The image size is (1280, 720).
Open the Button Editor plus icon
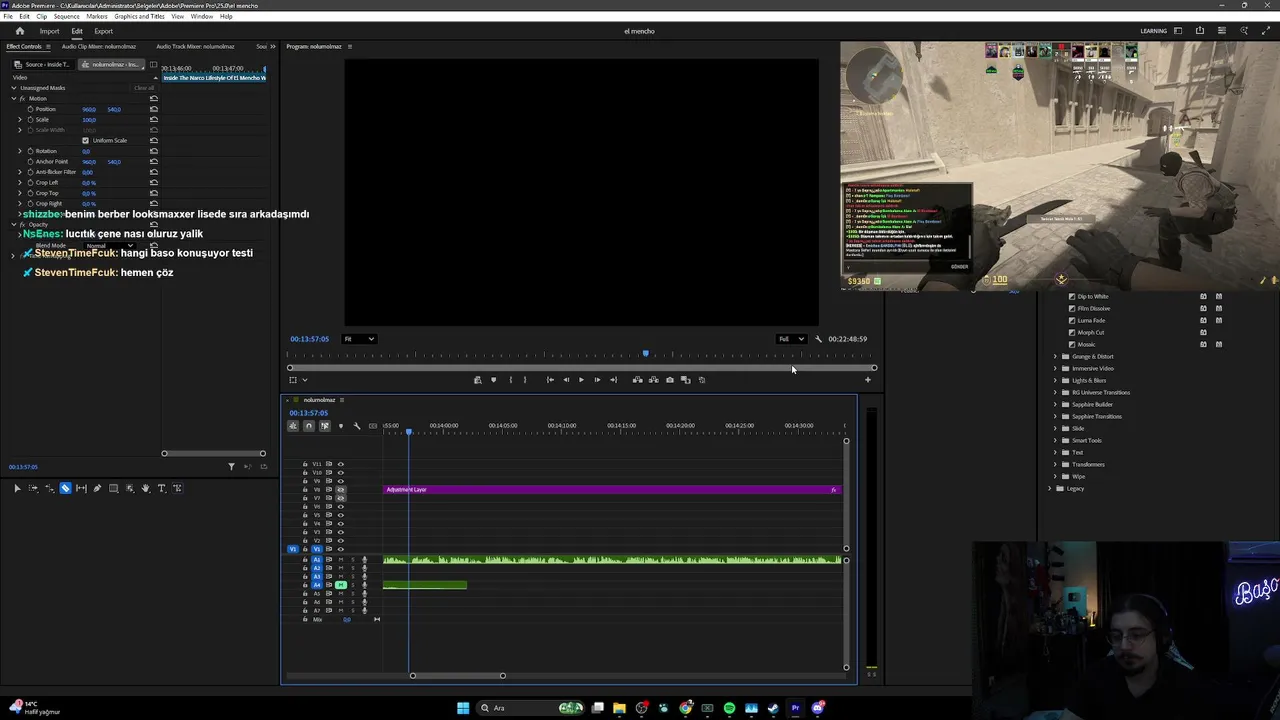tap(867, 380)
